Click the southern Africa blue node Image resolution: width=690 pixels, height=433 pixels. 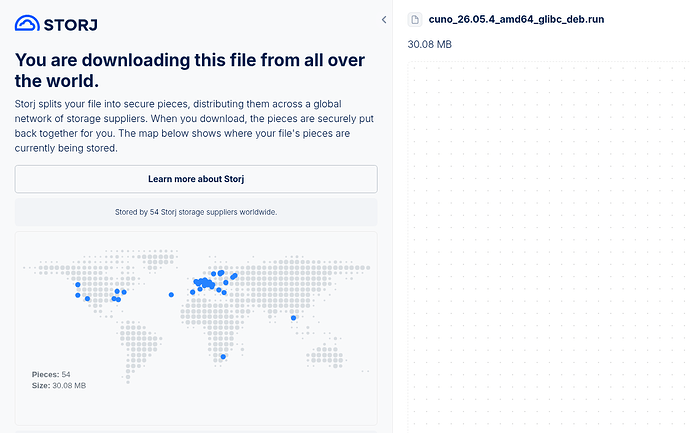pyautogui.click(x=223, y=357)
